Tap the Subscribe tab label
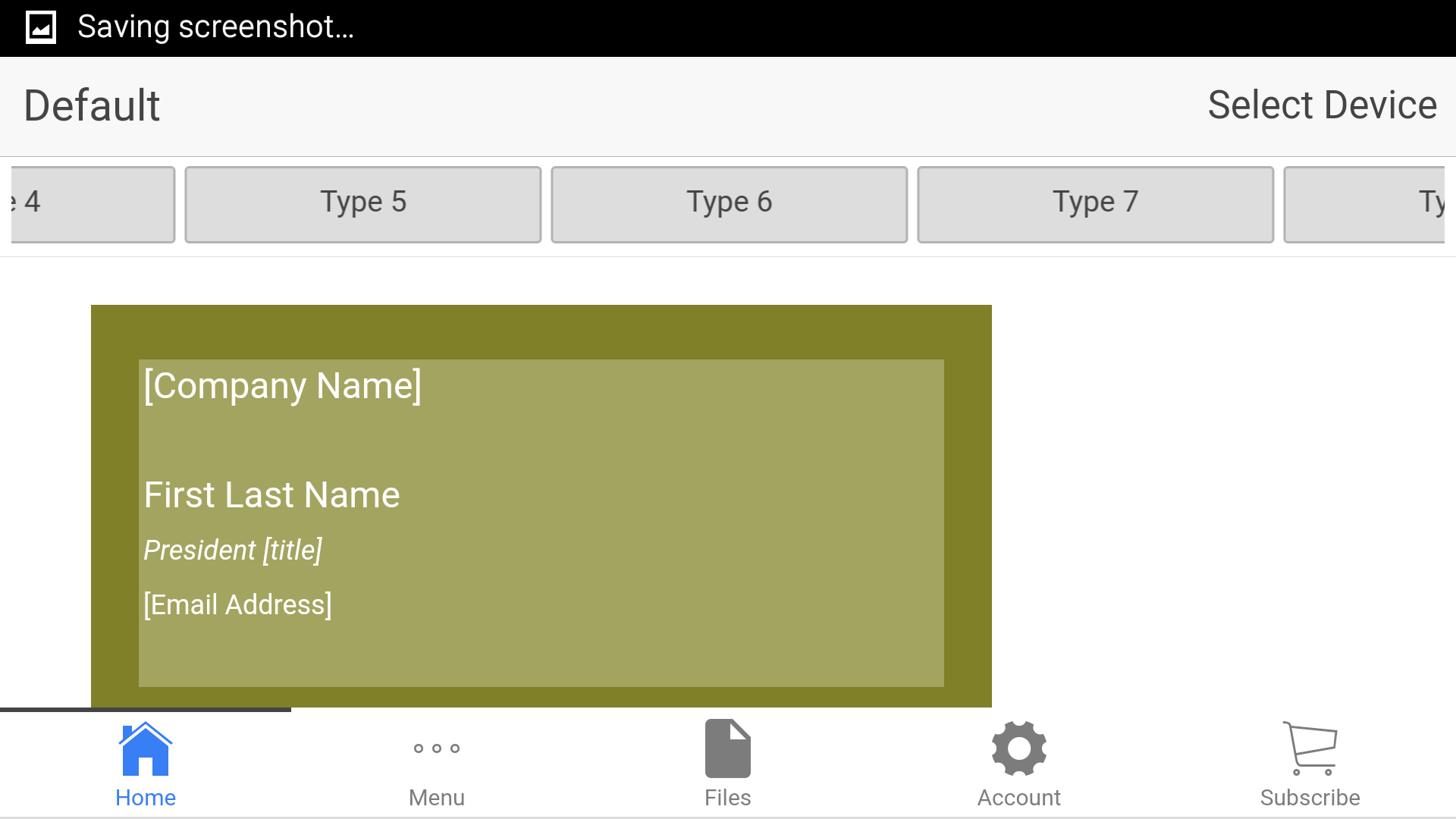Image resolution: width=1456 pixels, height=819 pixels. click(x=1310, y=798)
